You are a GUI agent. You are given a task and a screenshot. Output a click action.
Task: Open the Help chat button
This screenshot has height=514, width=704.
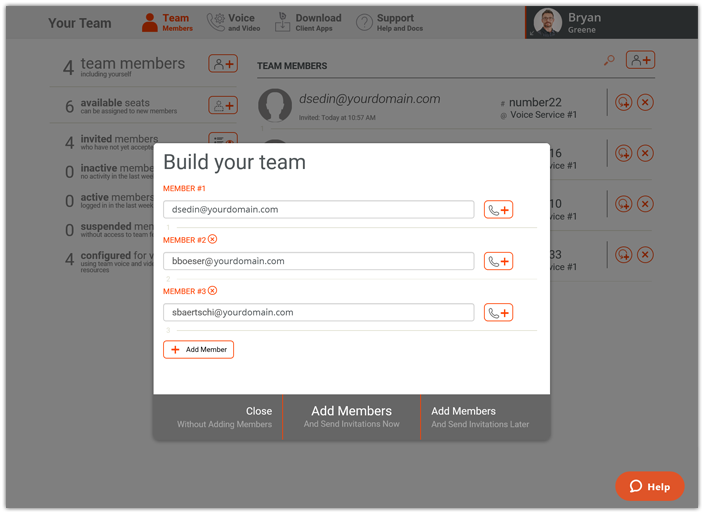click(x=649, y=486)
